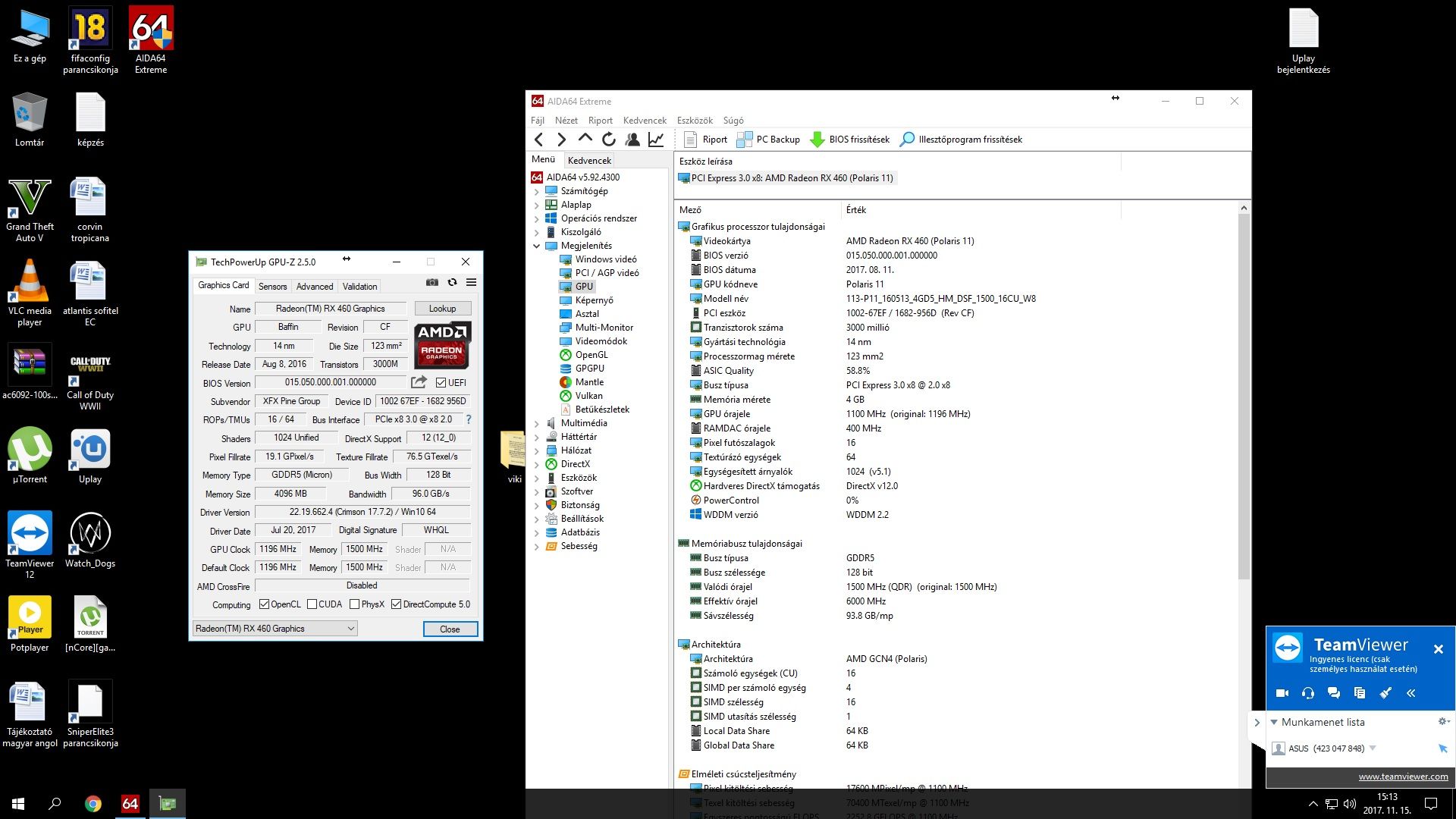Expand the Multimédia tree node

tap(537, 423)
